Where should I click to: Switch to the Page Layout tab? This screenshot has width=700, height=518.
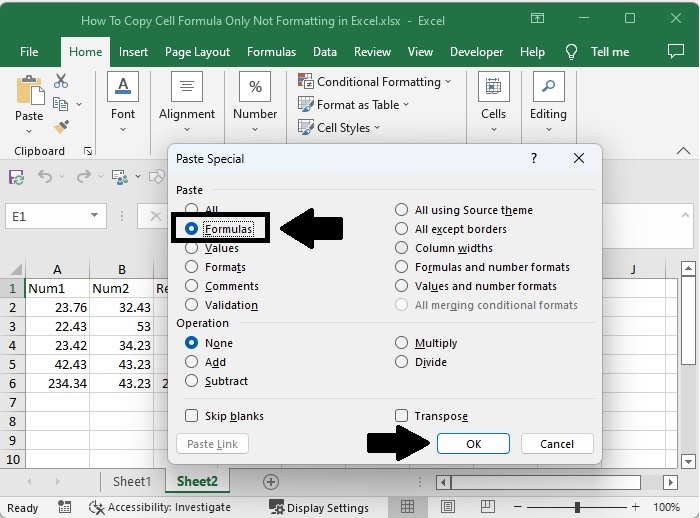pyautogui.click(x=197, y=52)
